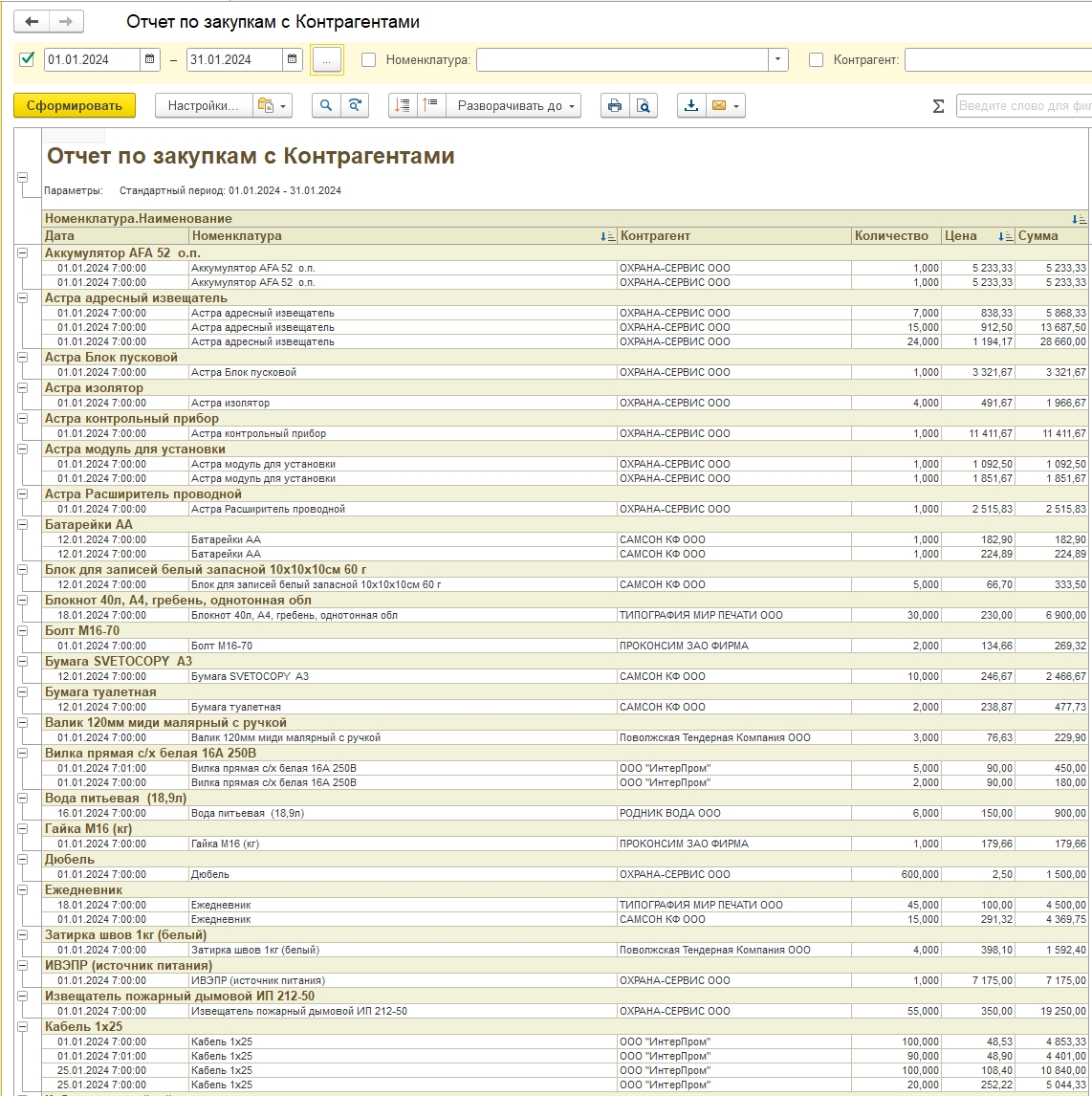This screenshot has height=1096, width=1092.
Task: Collapse the Ежедневник group
Action: 22,889
